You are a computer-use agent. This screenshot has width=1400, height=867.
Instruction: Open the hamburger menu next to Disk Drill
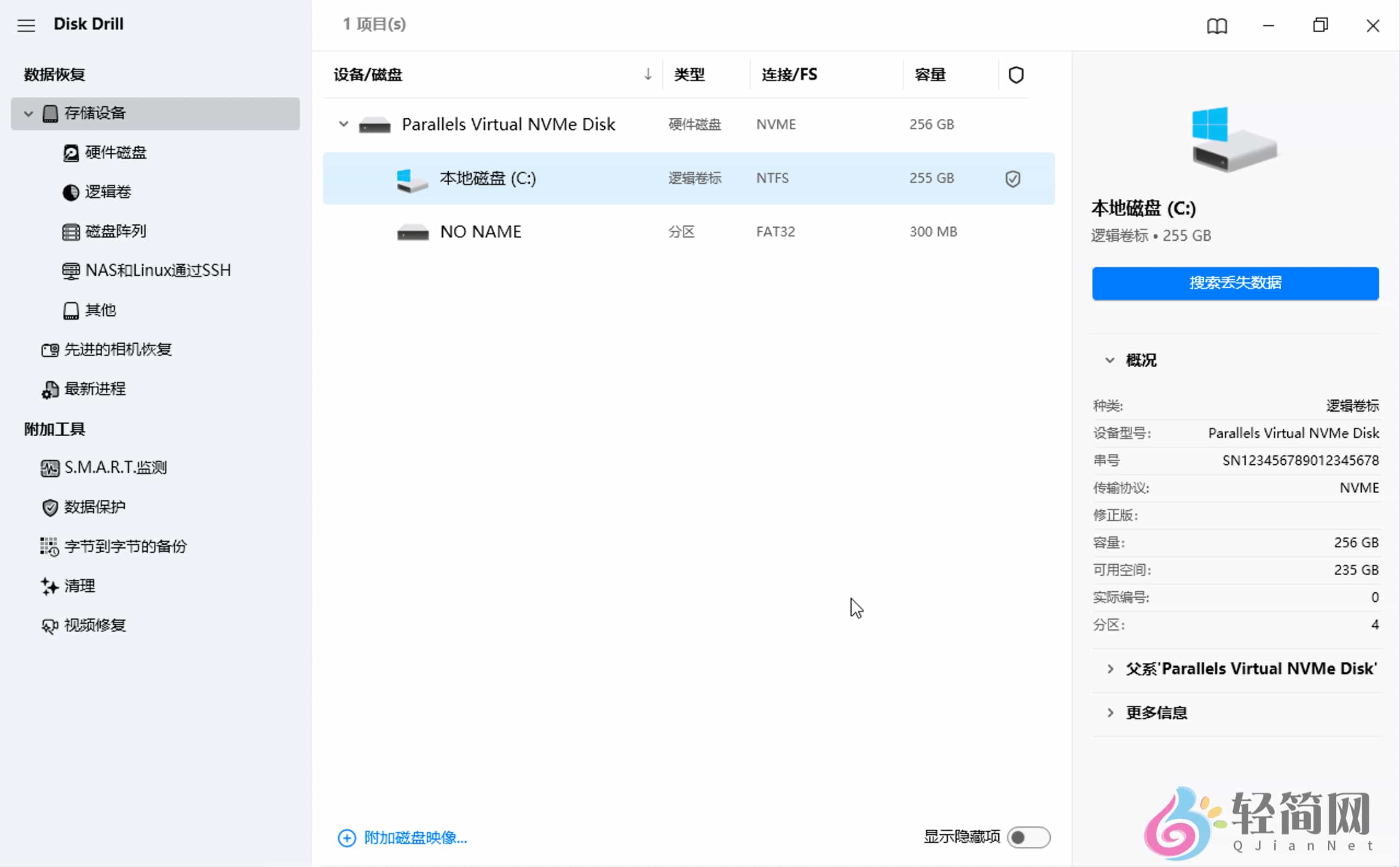(x=26, y=25)
